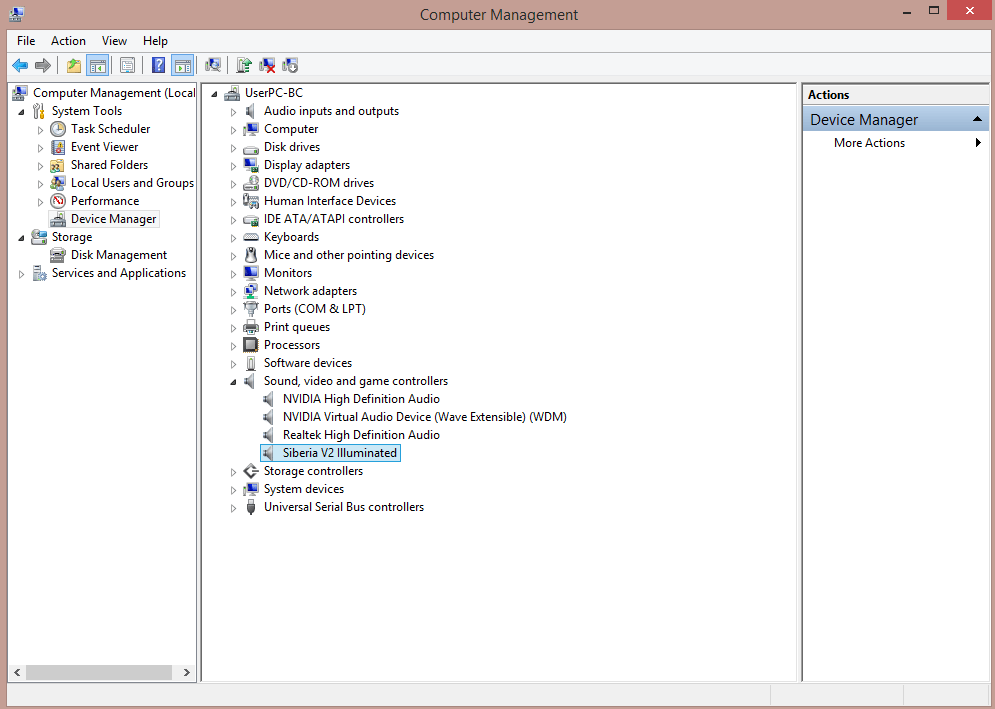
Task: Open the View menu
Action: (x=114, y=41)
